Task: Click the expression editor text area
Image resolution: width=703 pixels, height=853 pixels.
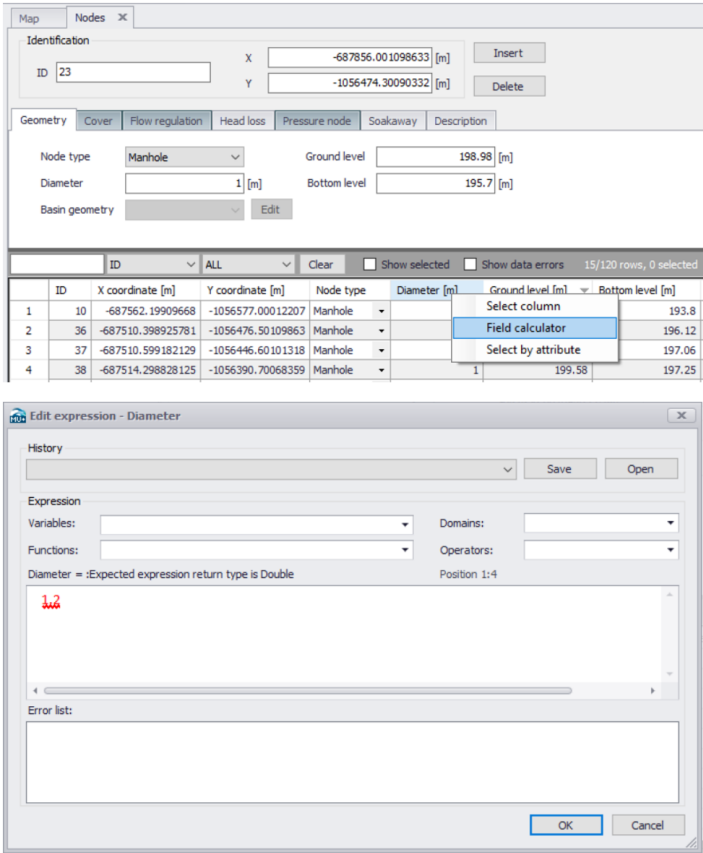Action: pyautogui.click(x=345, y=634)
